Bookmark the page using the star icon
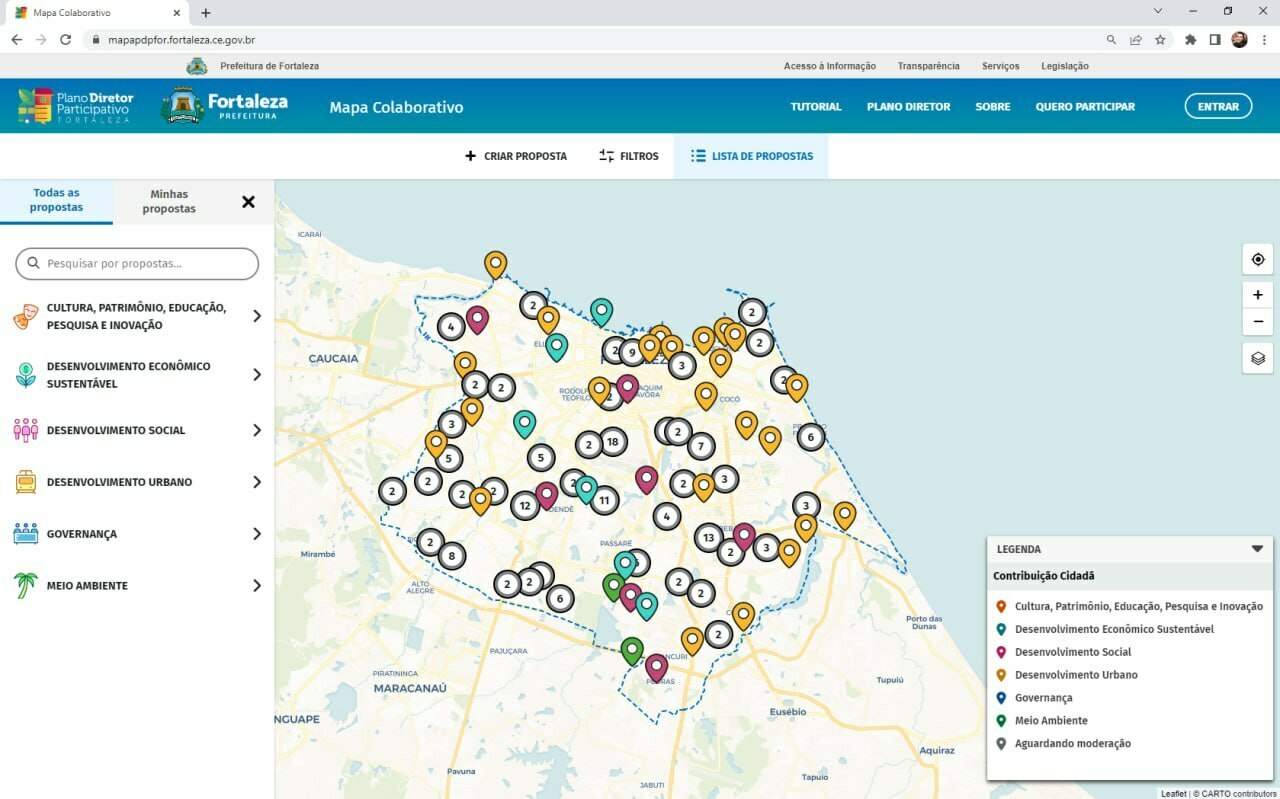 pos(1160,40)
